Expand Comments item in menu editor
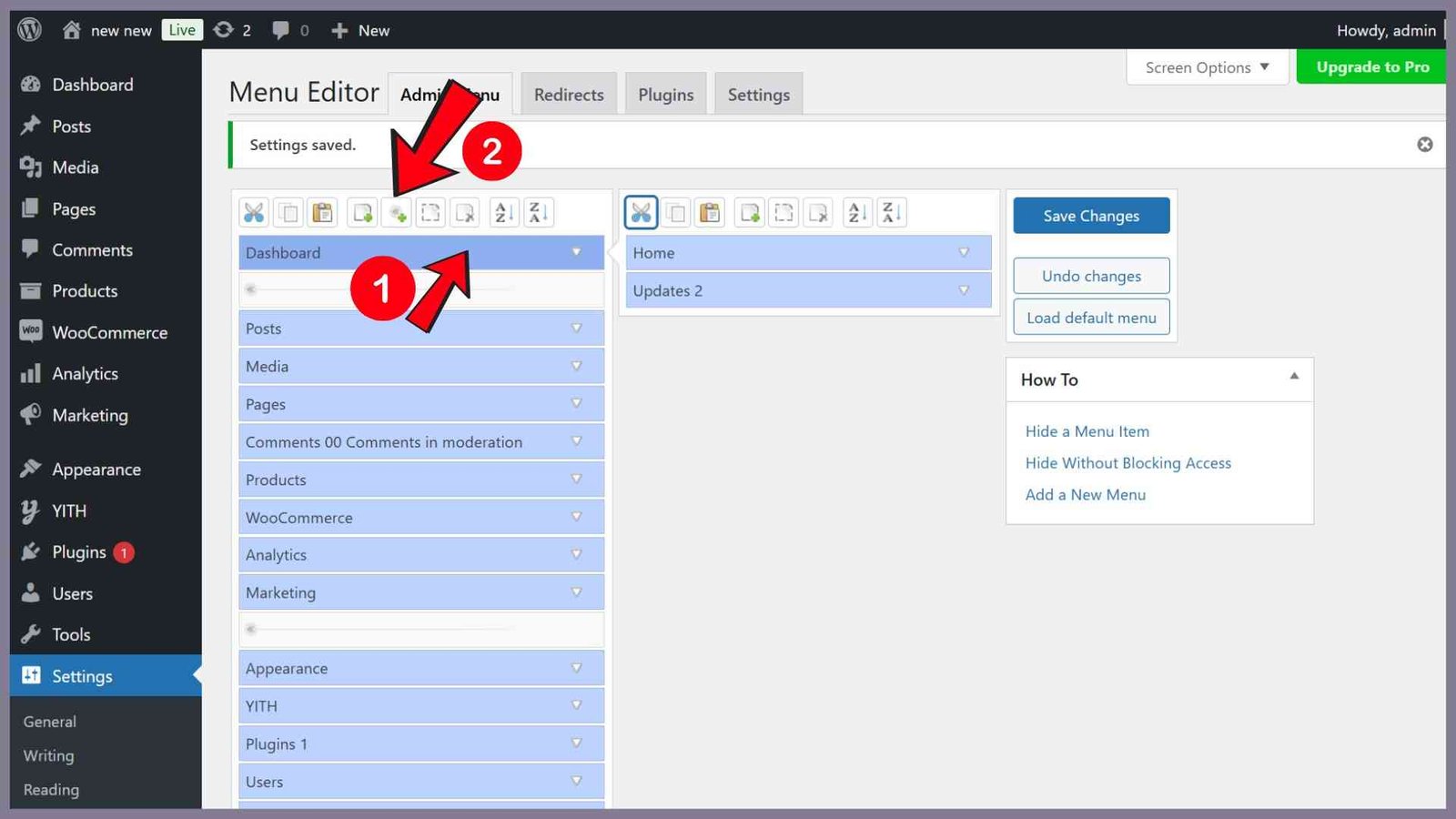The image size is (1456, 819). tap(576, 441)
